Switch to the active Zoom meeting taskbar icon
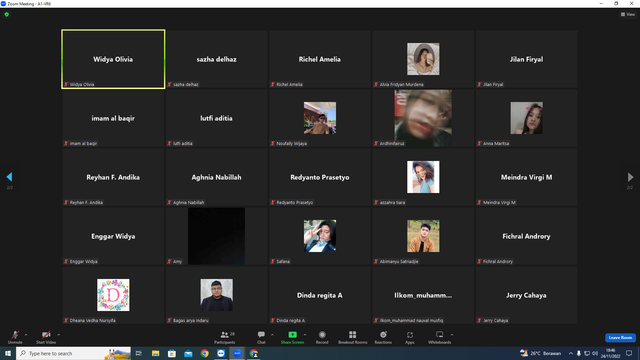The image size is (640, 360). [237, 353]
